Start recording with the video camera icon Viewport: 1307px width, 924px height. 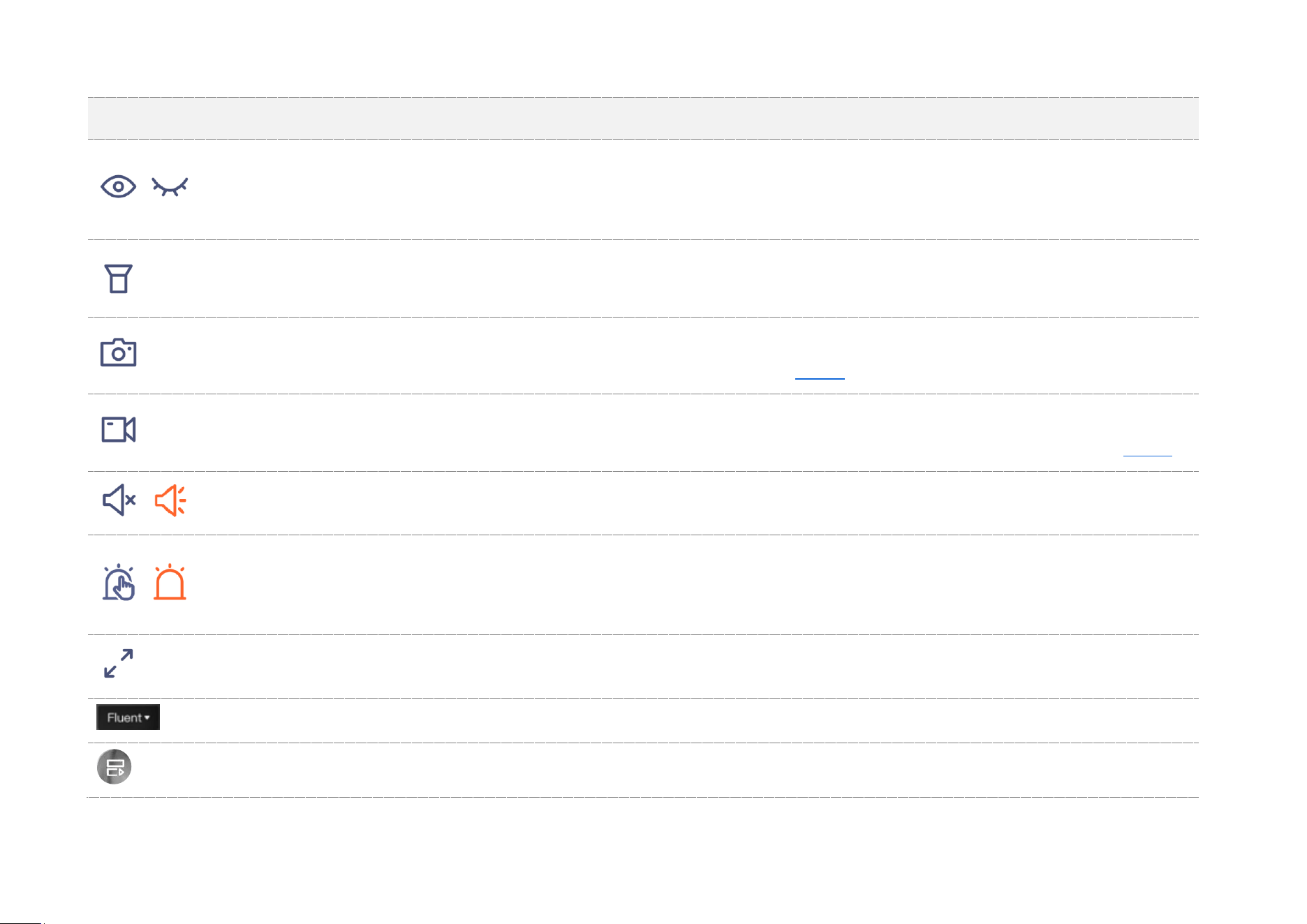pos(118,429)
